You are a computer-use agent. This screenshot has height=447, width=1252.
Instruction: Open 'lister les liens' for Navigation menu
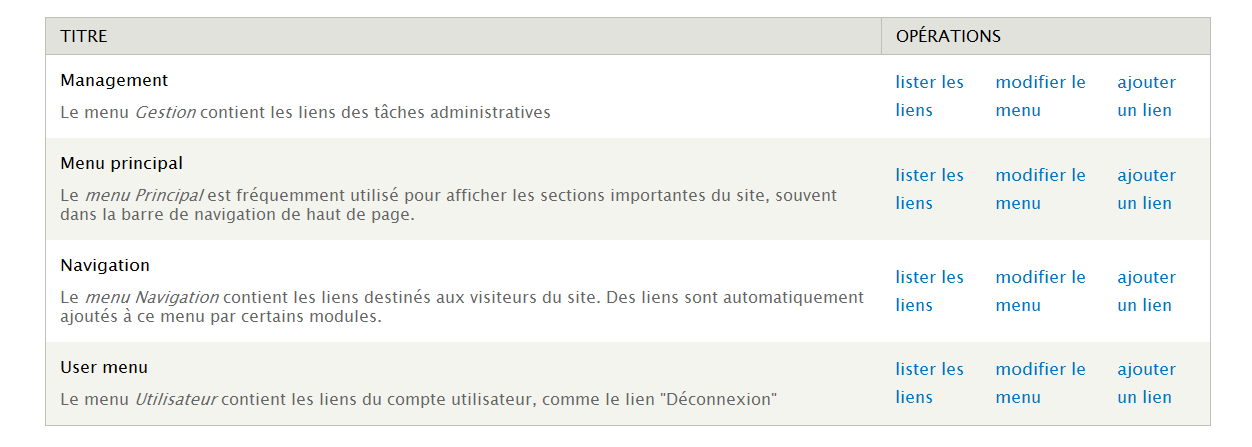pyautogui.click(x=929, y=278)
